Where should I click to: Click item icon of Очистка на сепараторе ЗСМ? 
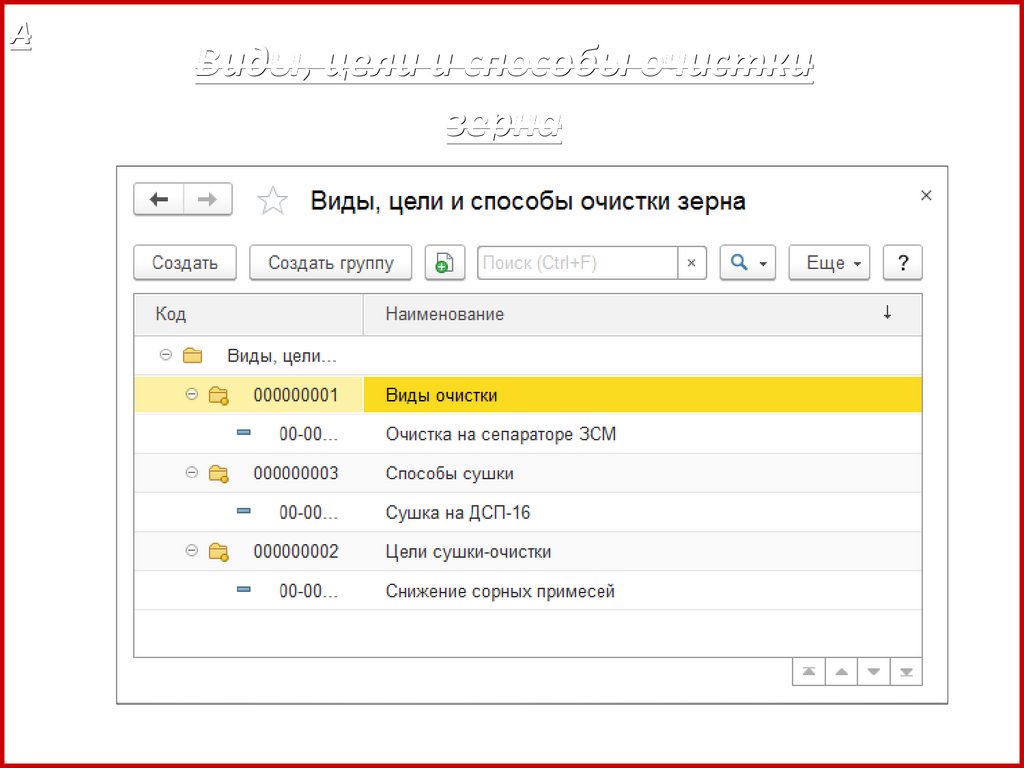244,432
